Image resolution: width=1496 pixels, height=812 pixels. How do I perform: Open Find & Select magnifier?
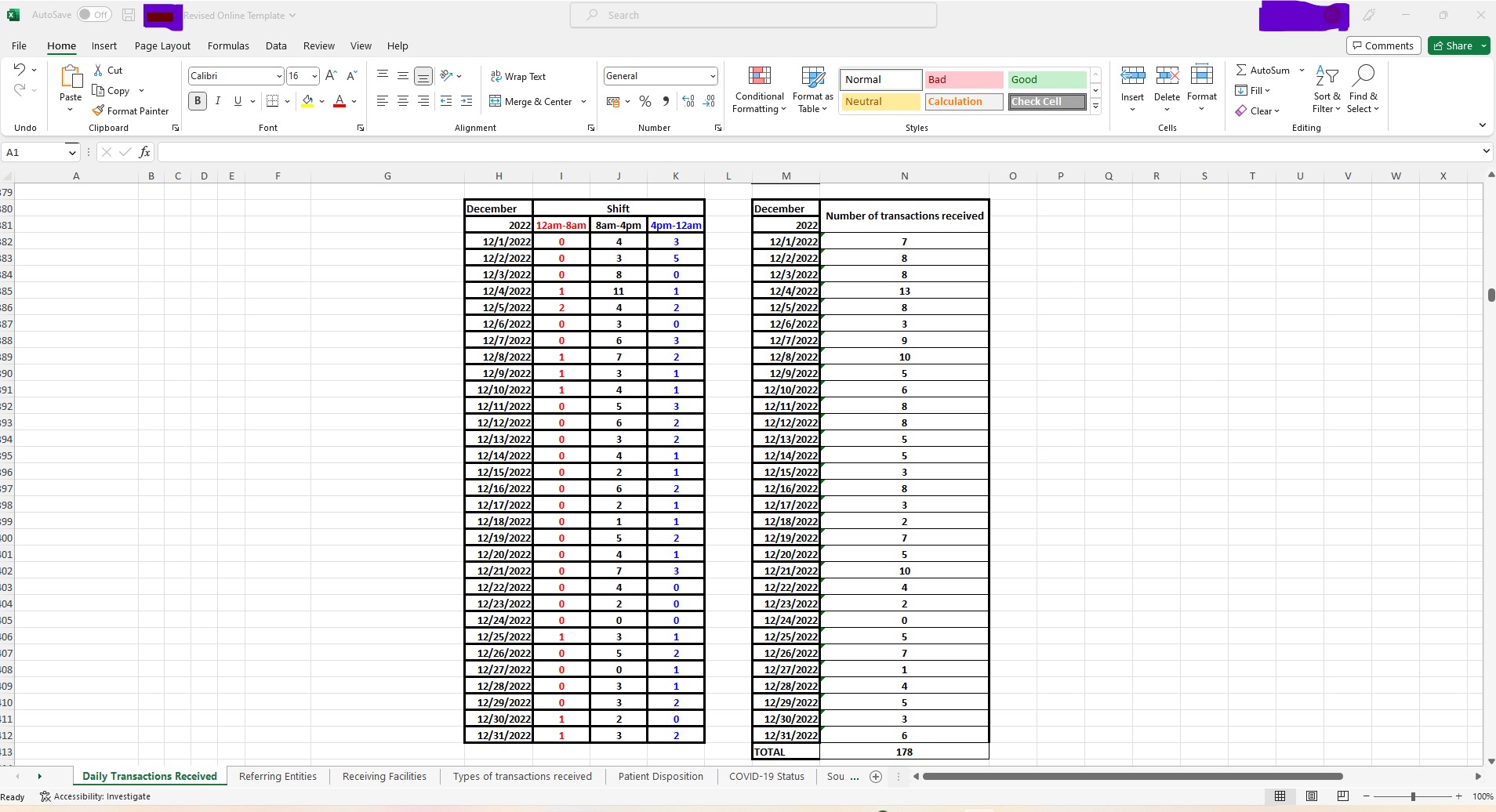[1363, 89]
